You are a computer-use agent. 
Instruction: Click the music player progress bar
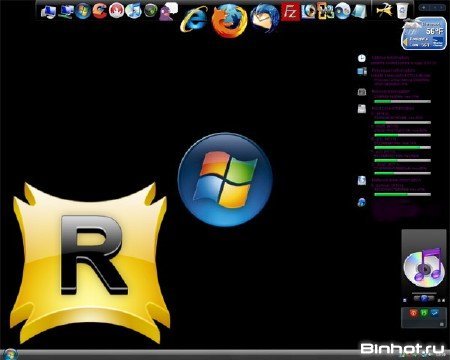pyautogui.click(x=424, y=293)
